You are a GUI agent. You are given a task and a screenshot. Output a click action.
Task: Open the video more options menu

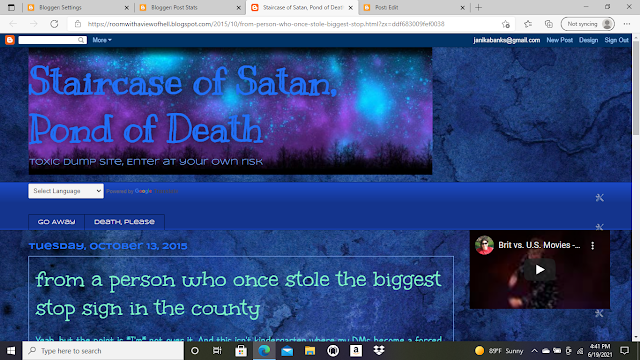tap(593, 245)
